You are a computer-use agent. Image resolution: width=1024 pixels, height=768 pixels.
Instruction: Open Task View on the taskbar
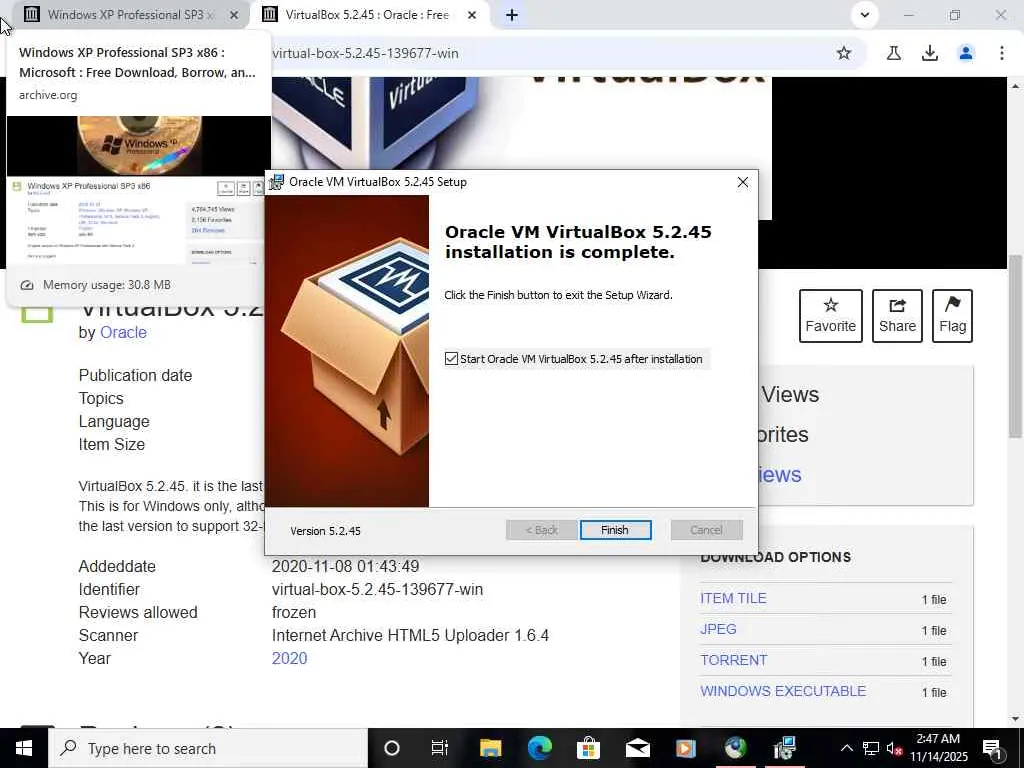click(440, 748)
